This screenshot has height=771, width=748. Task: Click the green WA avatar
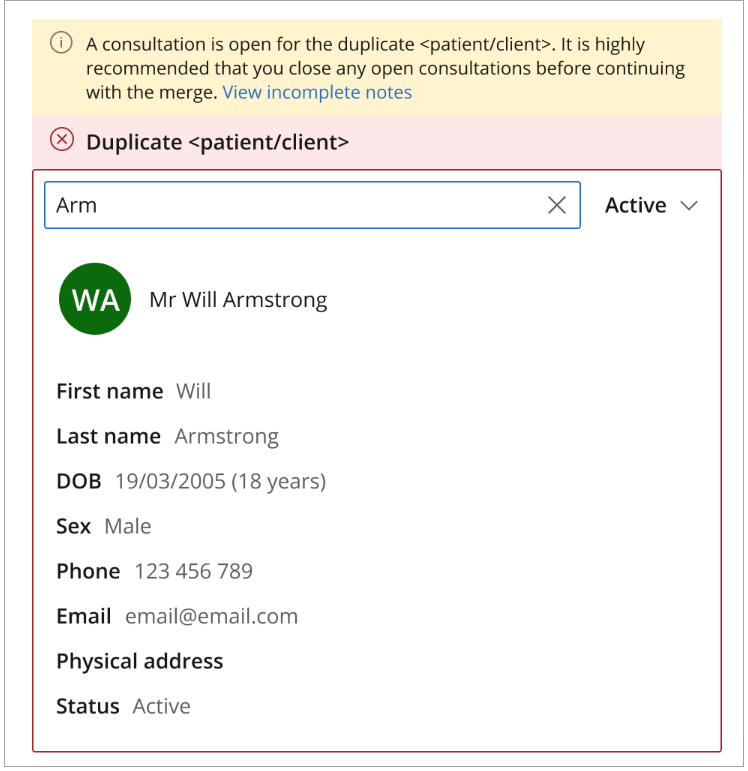(x=95, y=299)
